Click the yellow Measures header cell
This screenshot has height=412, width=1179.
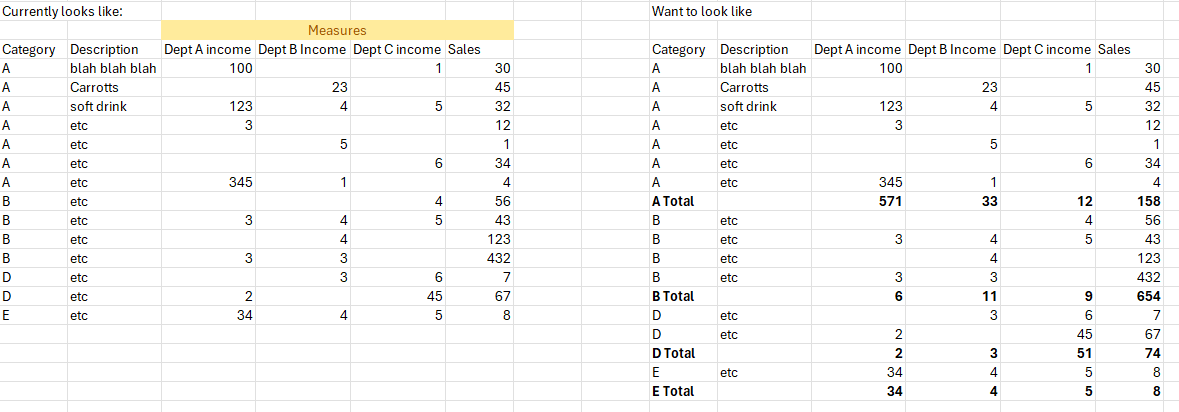tap(337, 31)
